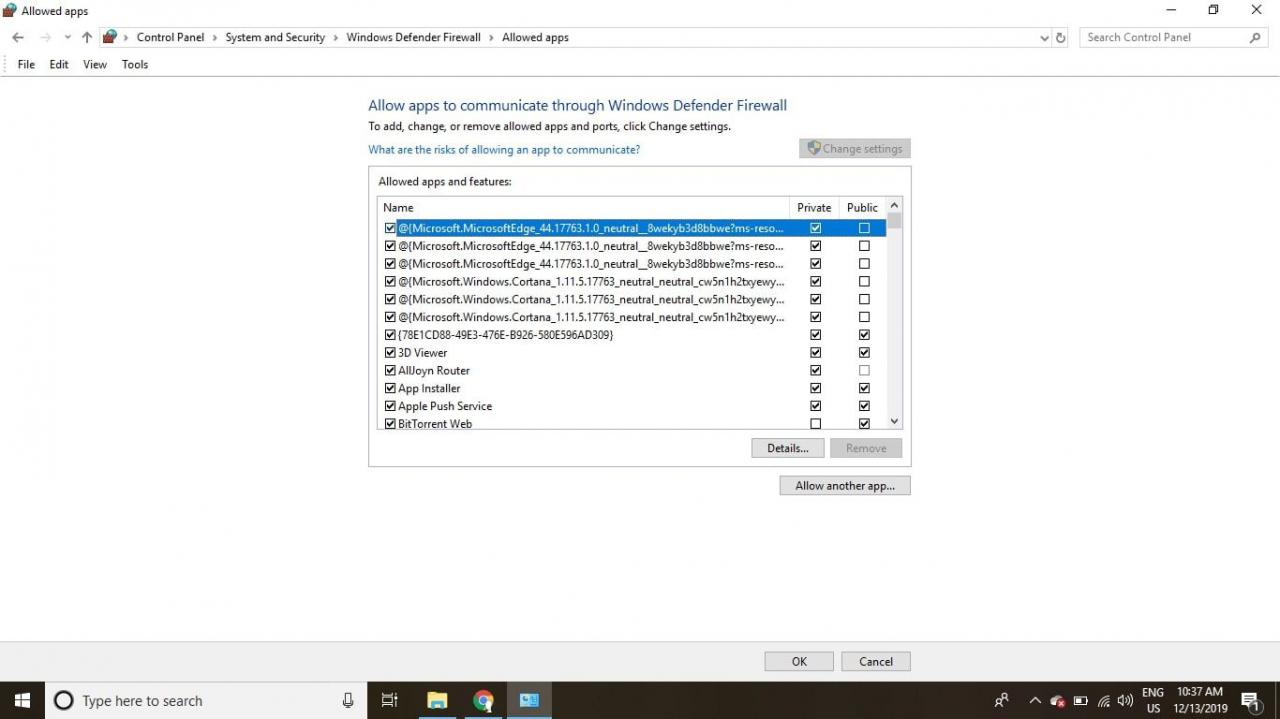Select the AllJoyn Router list entry
This screenshot has height=719, width=1280.
(632, 370)
